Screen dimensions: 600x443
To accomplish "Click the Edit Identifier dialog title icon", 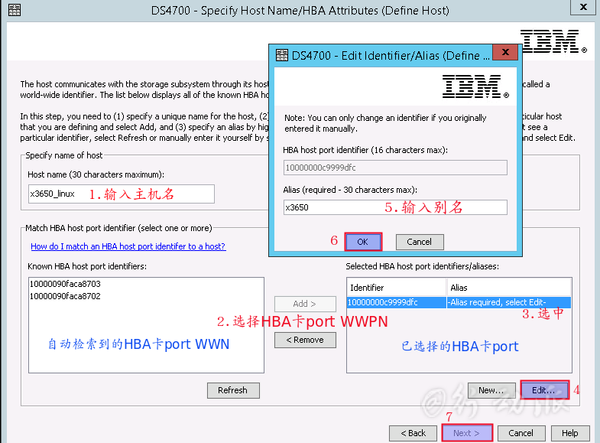I will (282, 55).
